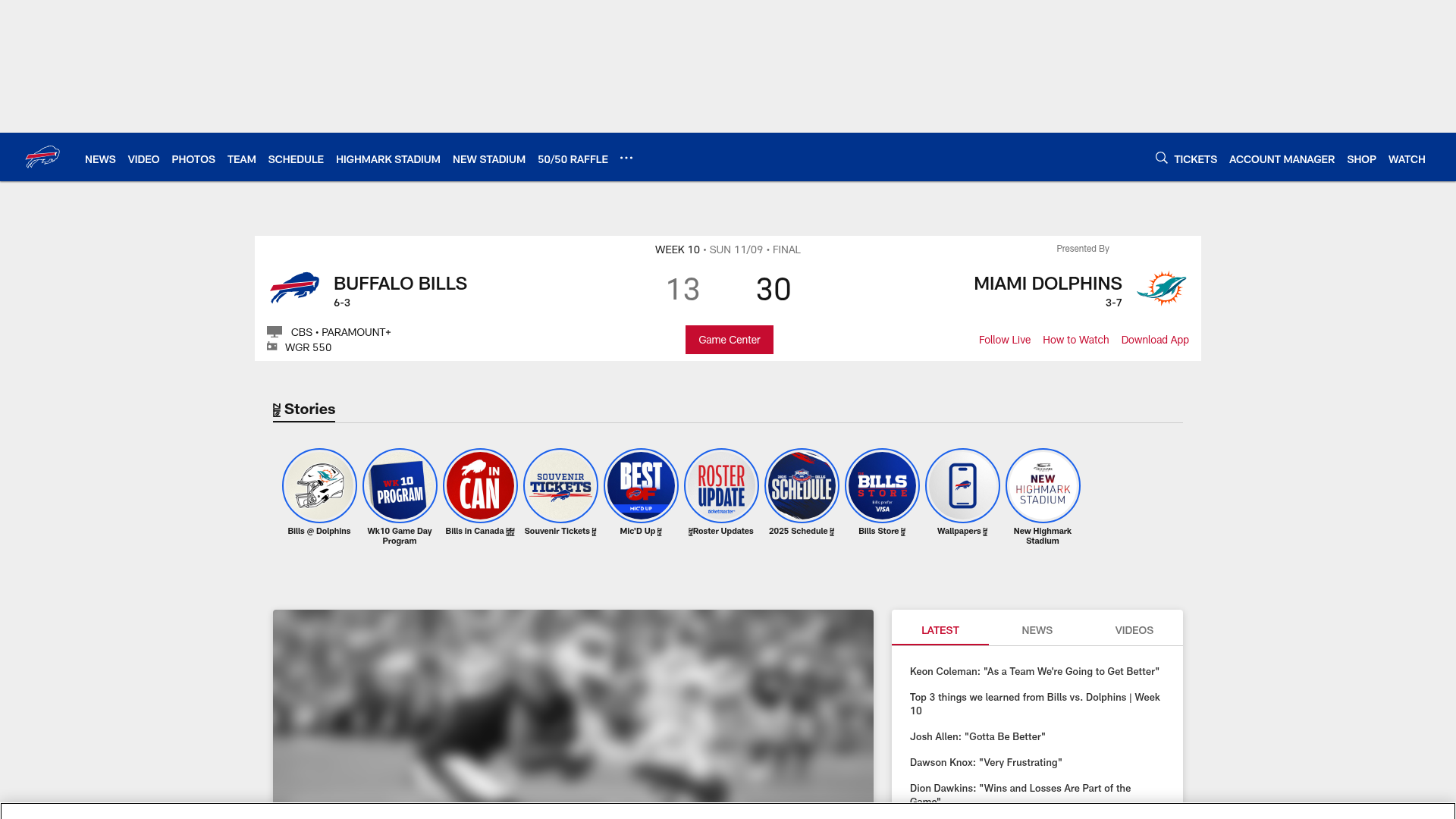The height and width of the screenshot is (819, 1456).
Task: Open the Souvenir Tickets story
Action: (560, 485)
